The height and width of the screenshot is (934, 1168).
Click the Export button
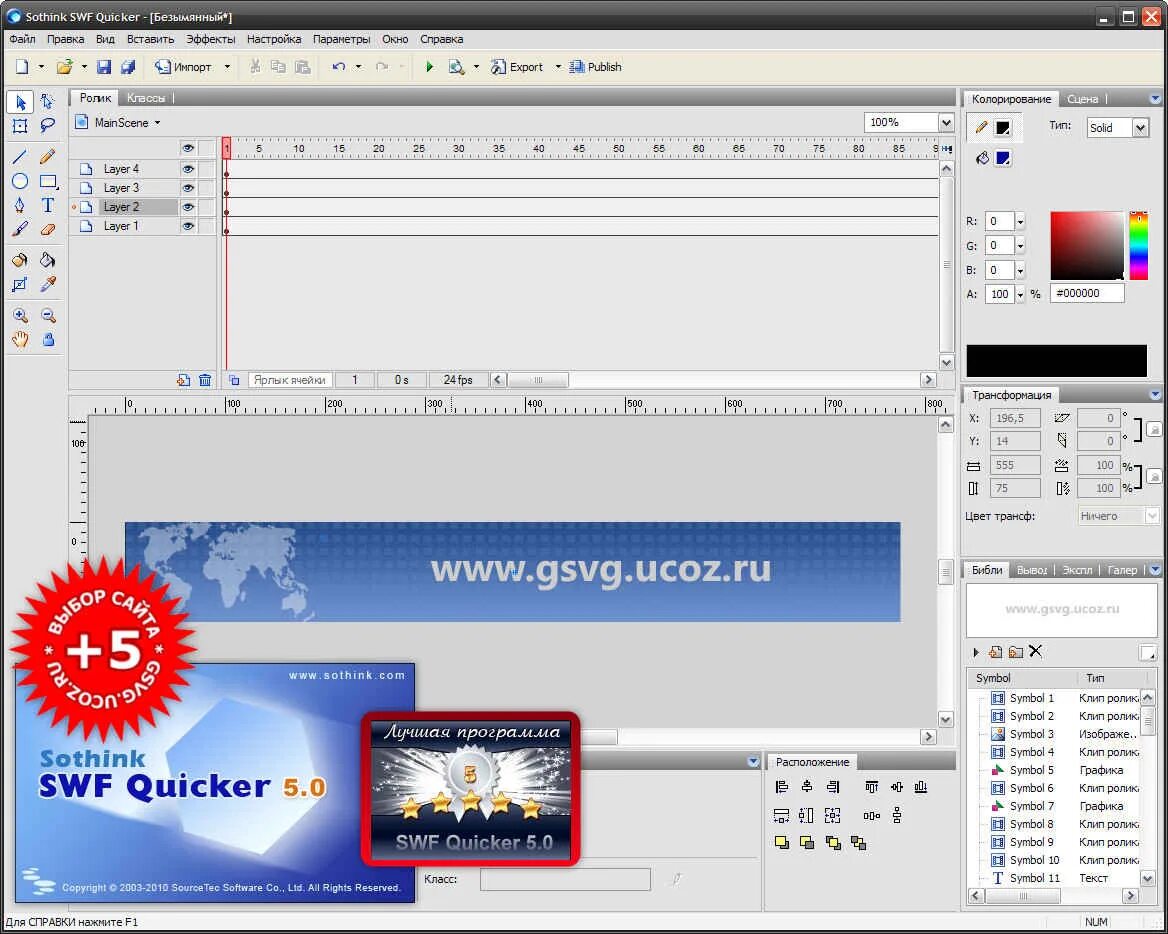click(x=517, y=67)
